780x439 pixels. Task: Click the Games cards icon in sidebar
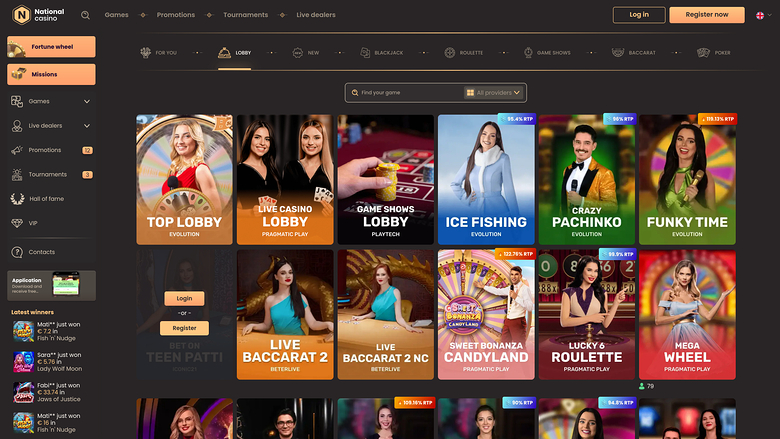(x=17, y=101)
